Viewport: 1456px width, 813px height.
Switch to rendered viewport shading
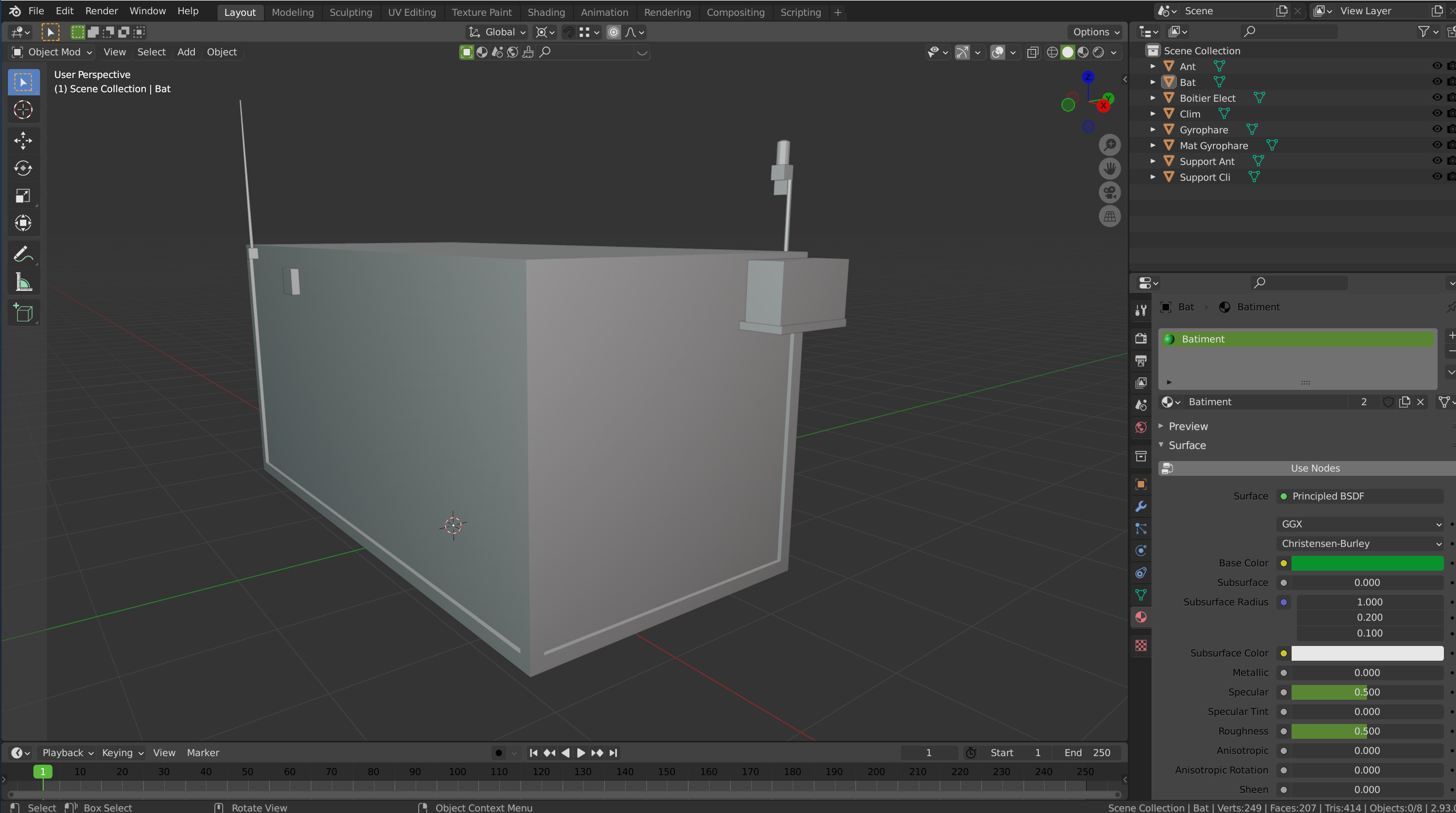1098,52
